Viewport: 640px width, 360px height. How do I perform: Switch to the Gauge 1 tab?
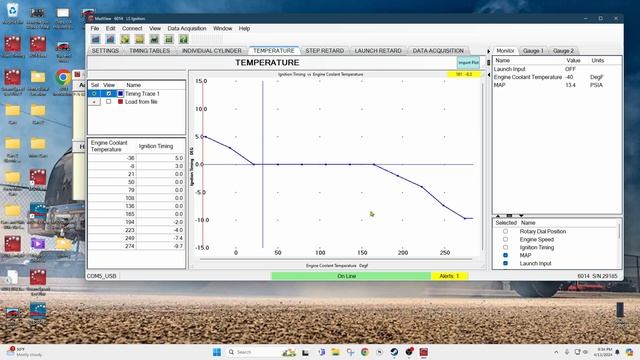(533, 51)
